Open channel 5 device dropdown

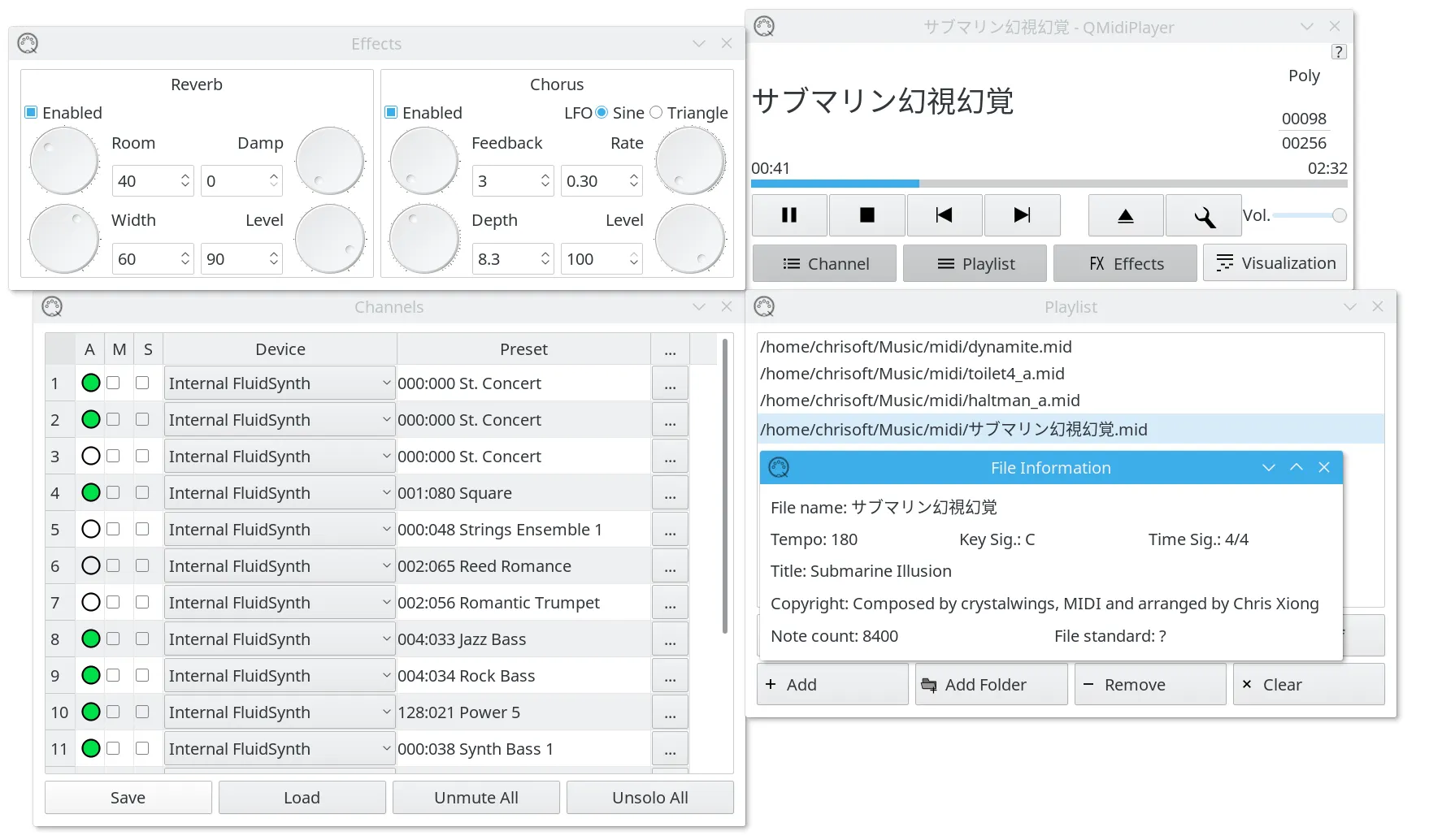[x=280, y=530]
